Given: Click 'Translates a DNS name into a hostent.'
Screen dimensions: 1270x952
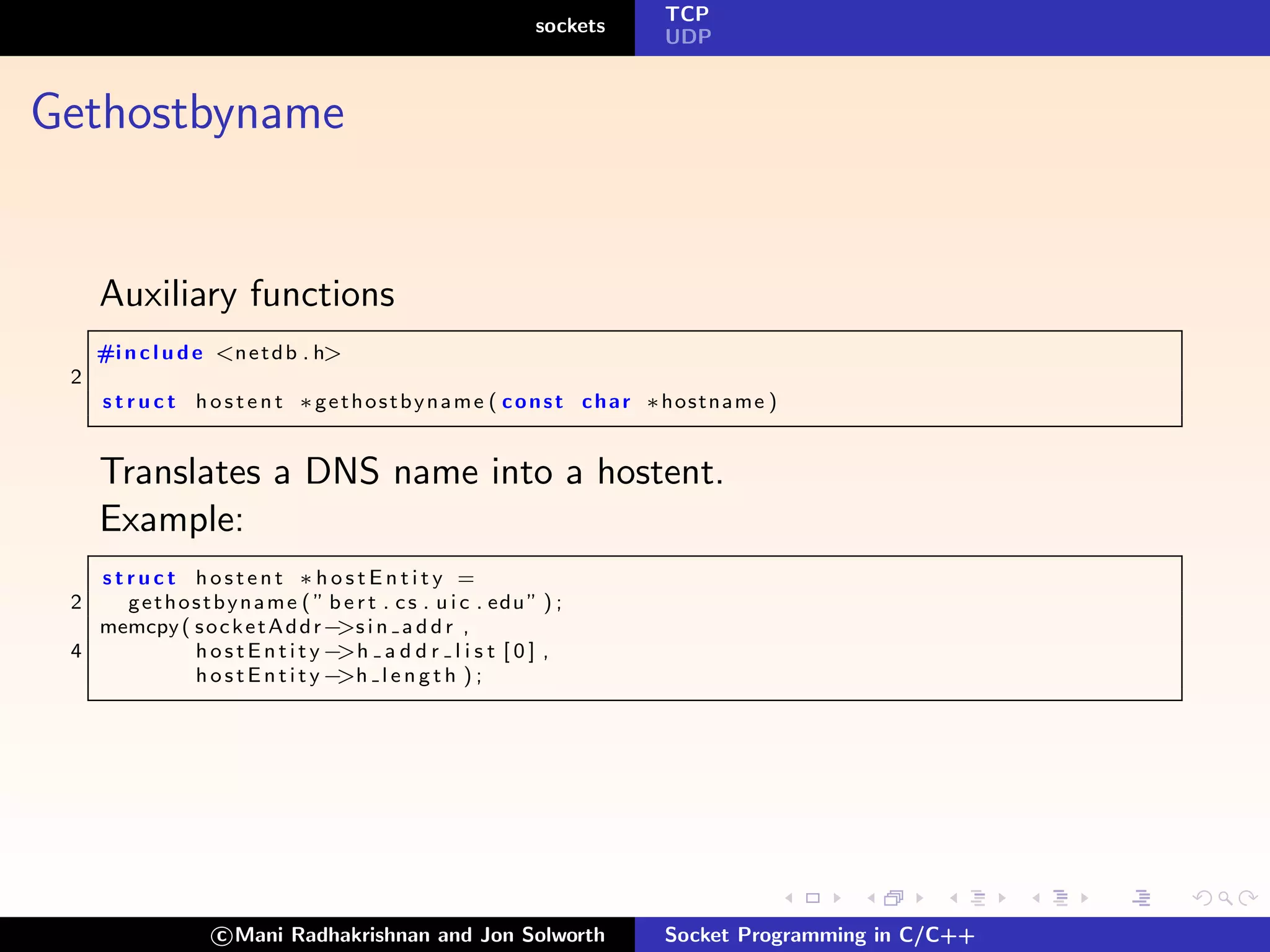Looking at the screenshot, I should click(x=412, y=472).
